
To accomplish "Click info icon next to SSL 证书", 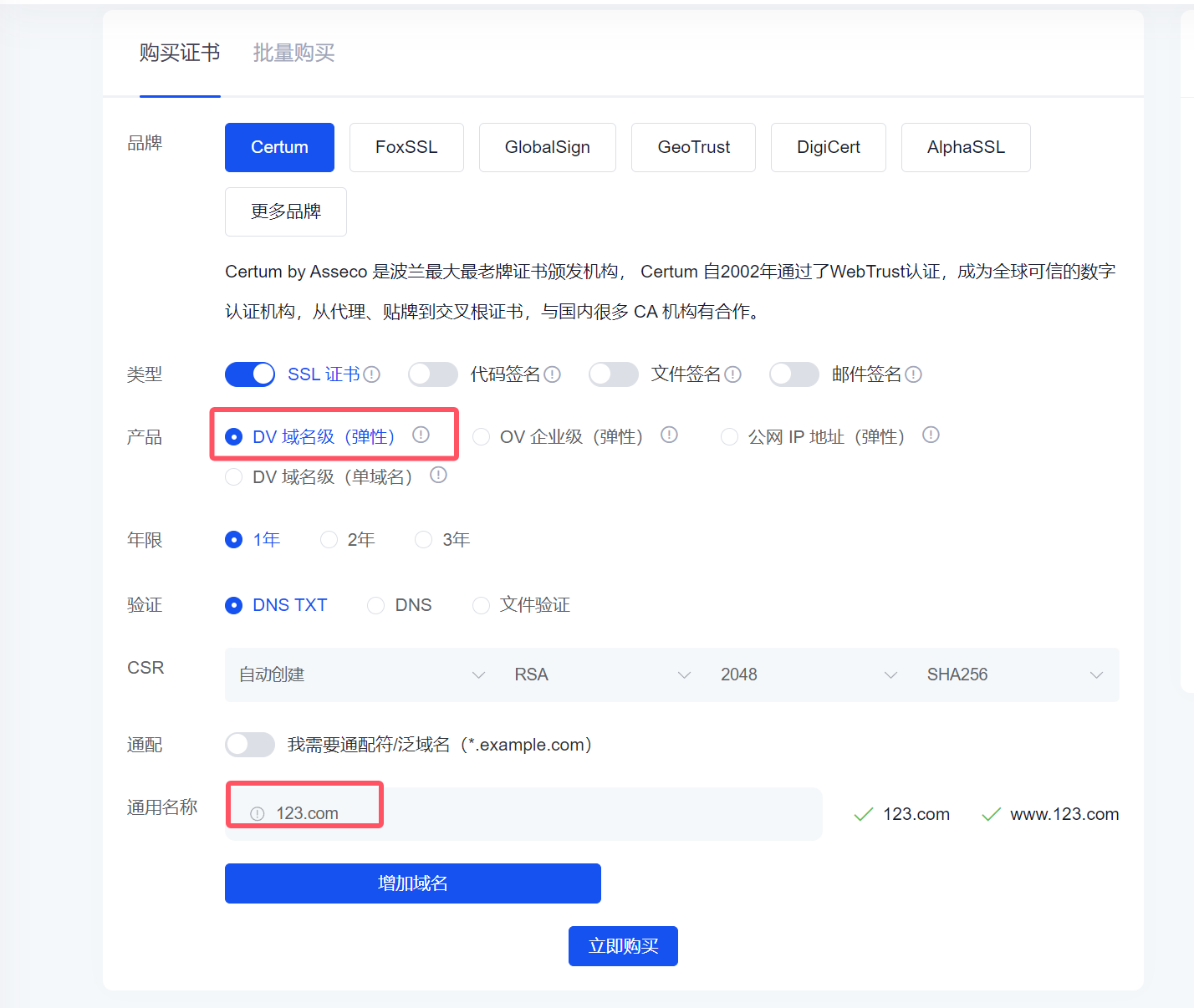I will (x=372, y=374).
